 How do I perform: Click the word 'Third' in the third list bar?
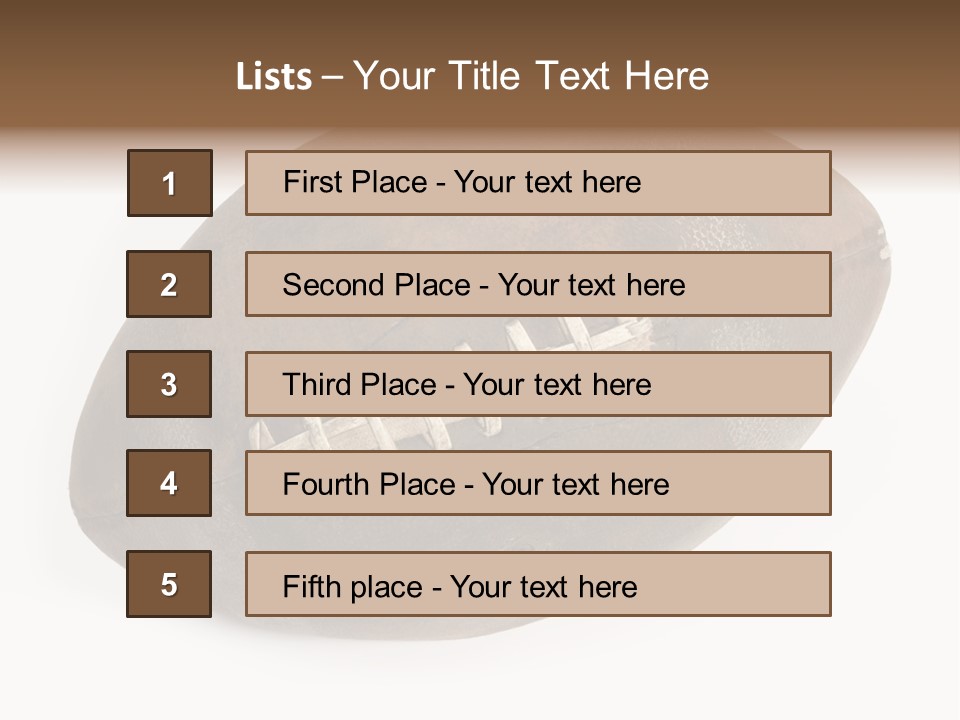tap(316, 384)
